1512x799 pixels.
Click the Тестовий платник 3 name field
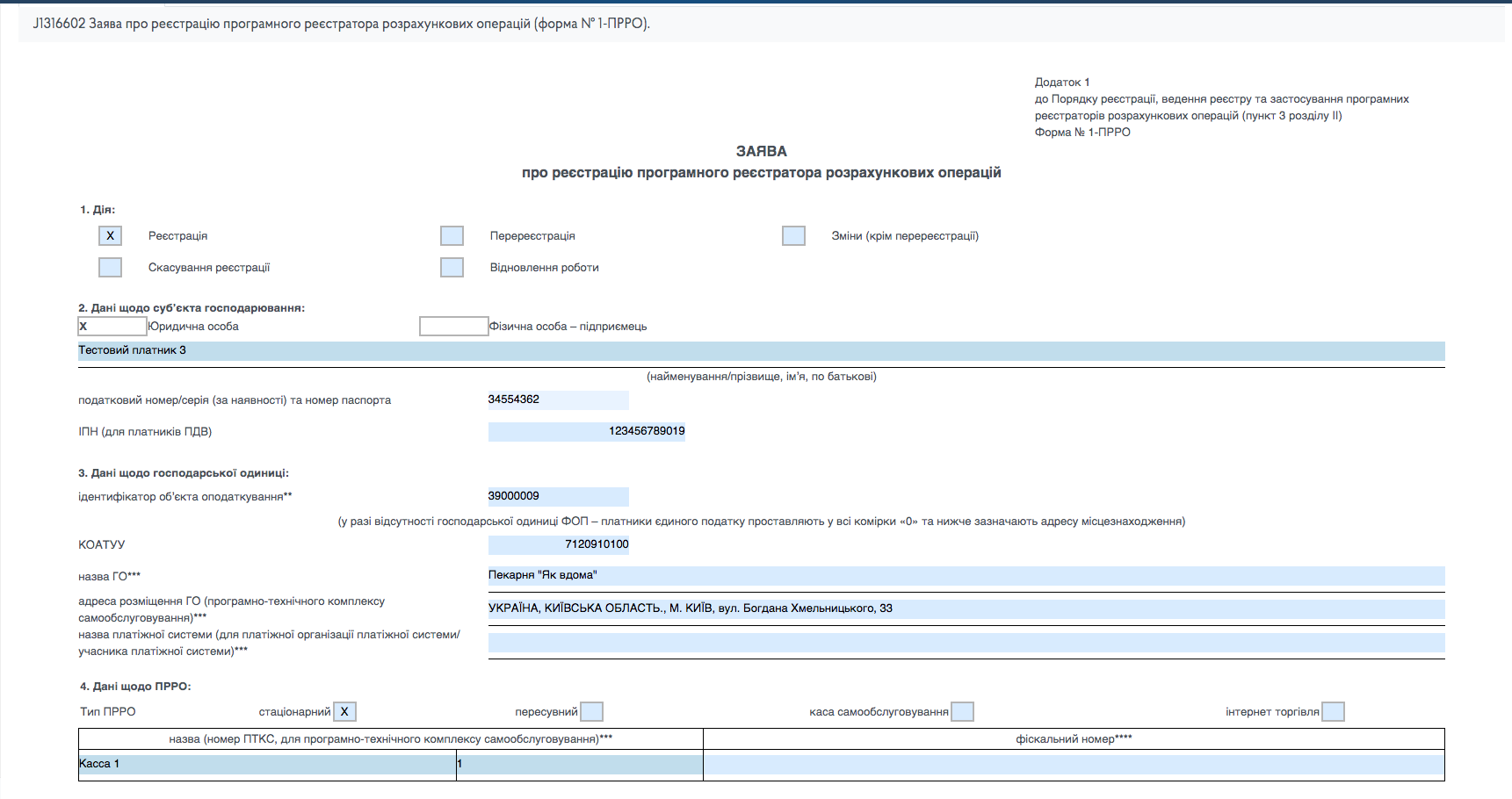[761, 350]
